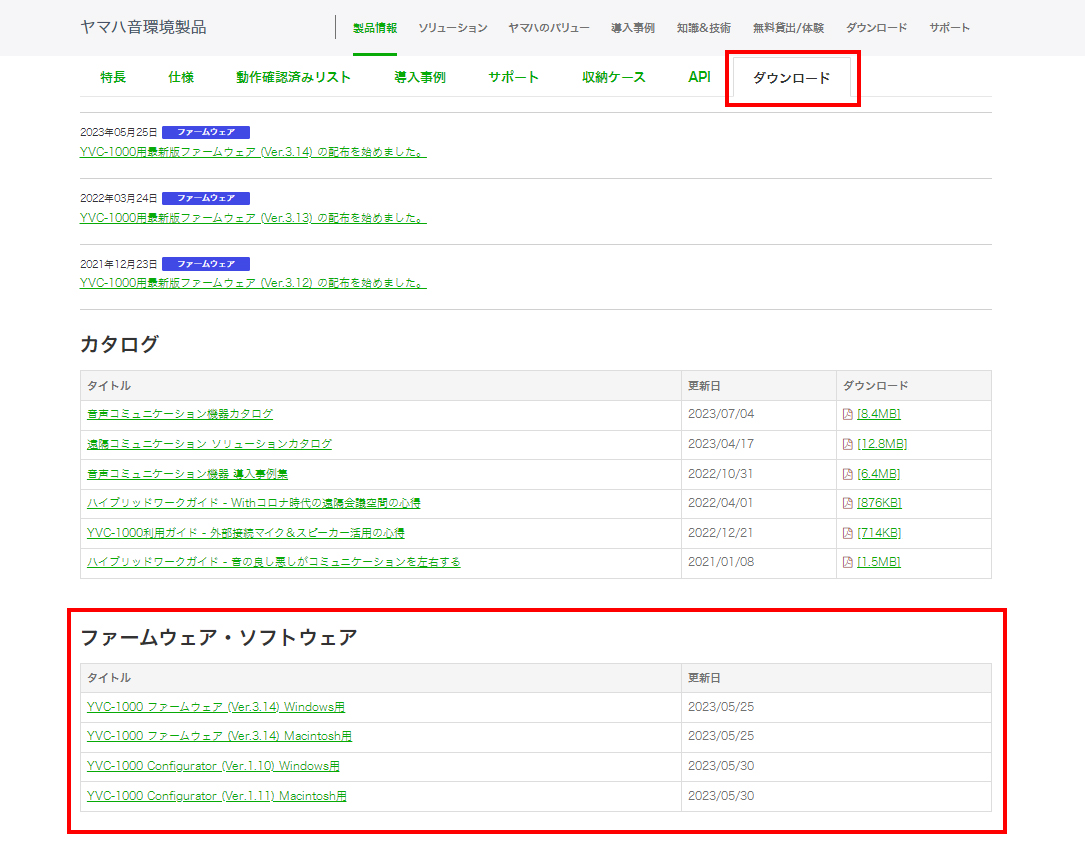Open 音声コミュニケーション機器 導入事例集 link
The width and height of the screenshot is (1085, 852).
point(188,474)
